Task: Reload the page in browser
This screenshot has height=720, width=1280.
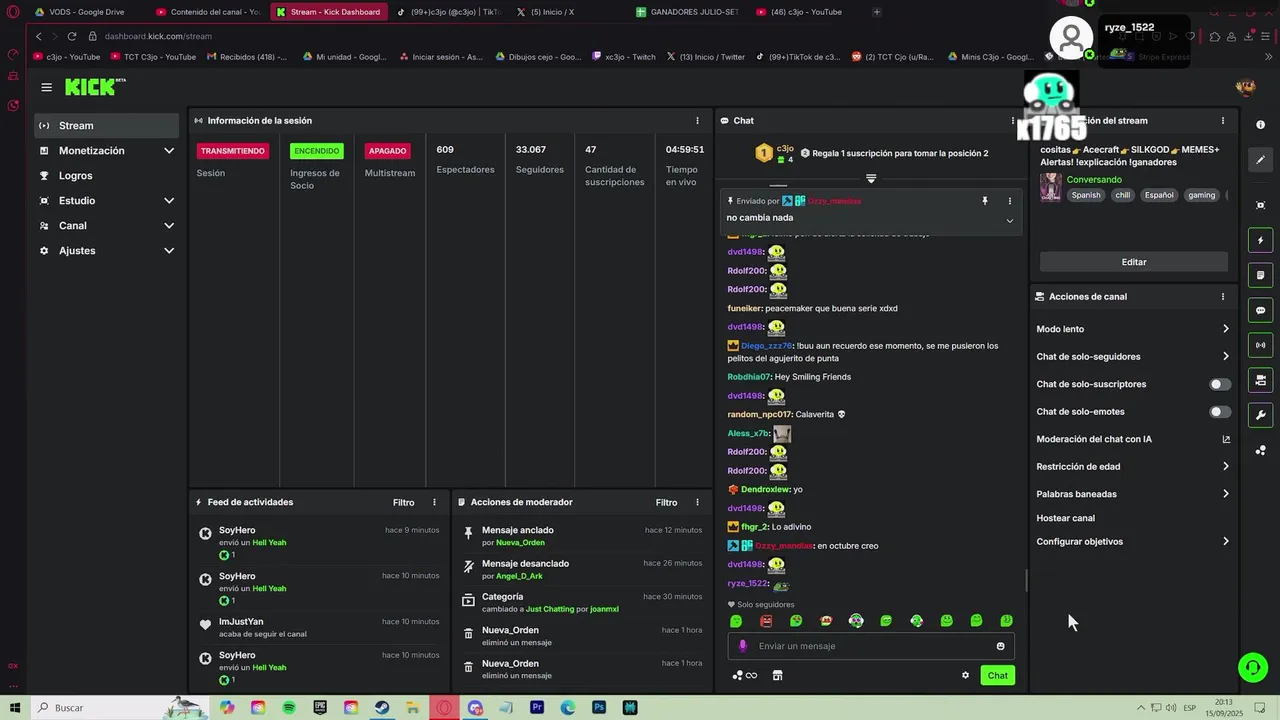Action: point(72,36)
